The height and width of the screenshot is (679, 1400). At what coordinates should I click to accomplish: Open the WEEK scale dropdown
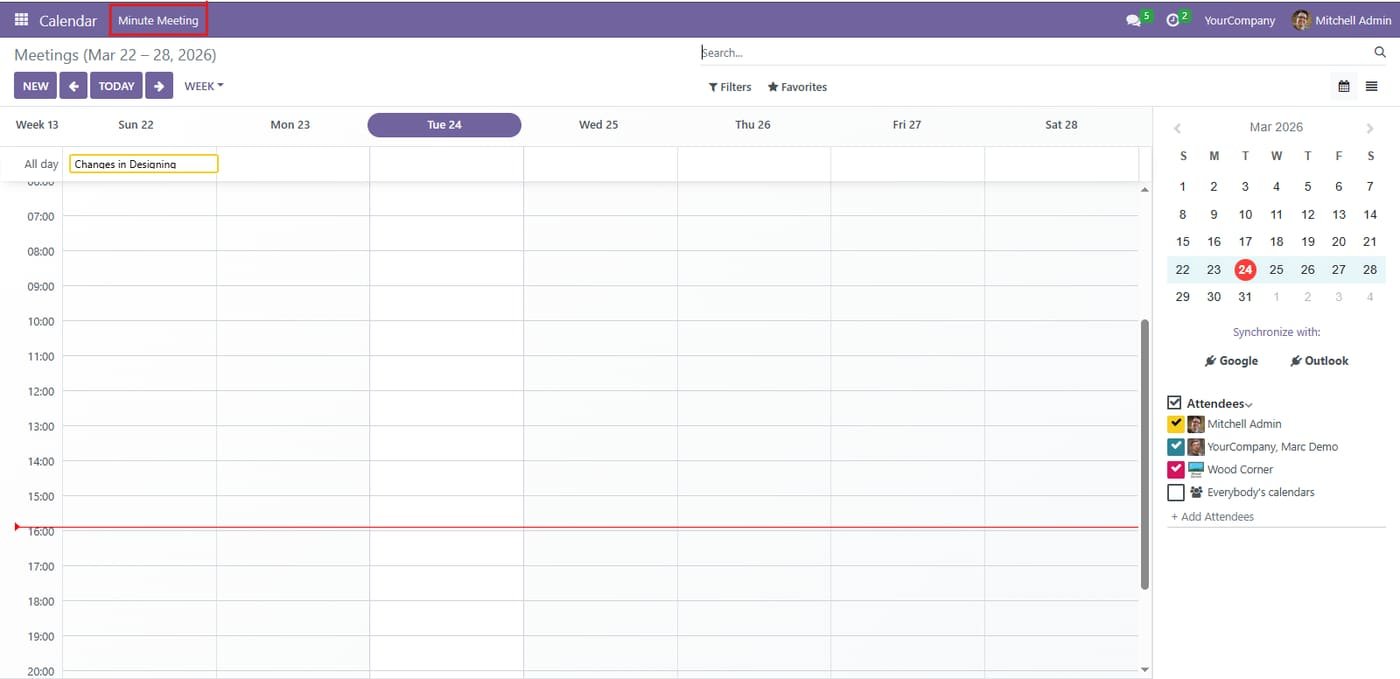pos(204,86)
